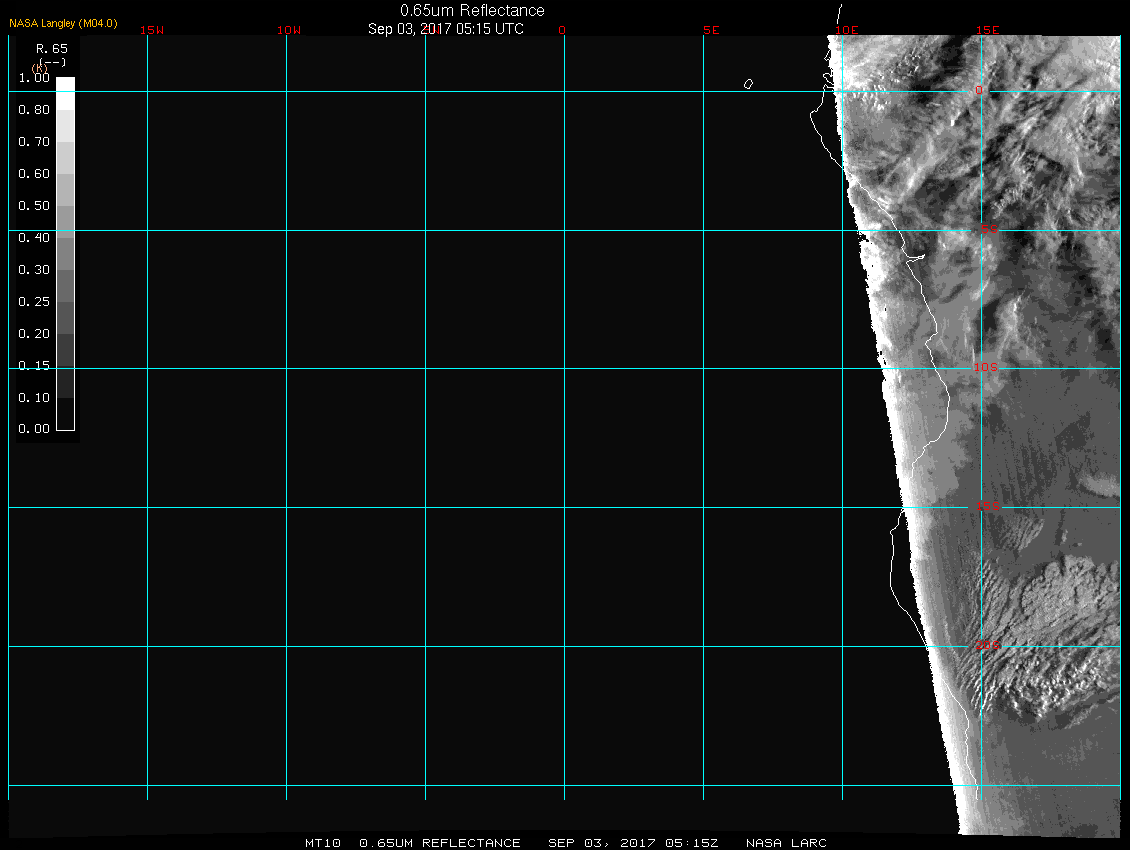Screen dimensions: 1130x850
Task: Click the MT10 0.65UM REFLECTANCE footer text
Action: click(413, 843)
